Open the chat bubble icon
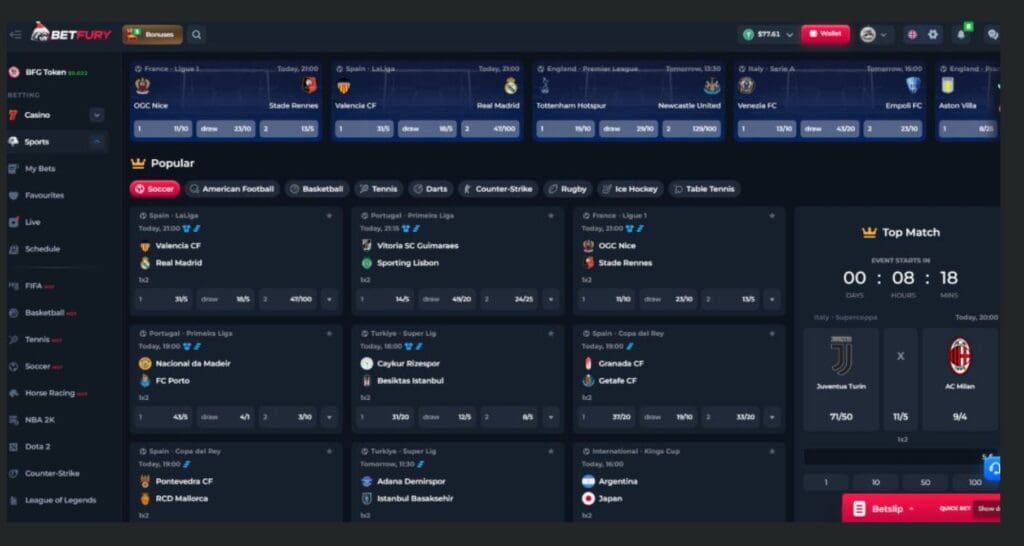 coord(993,35)
